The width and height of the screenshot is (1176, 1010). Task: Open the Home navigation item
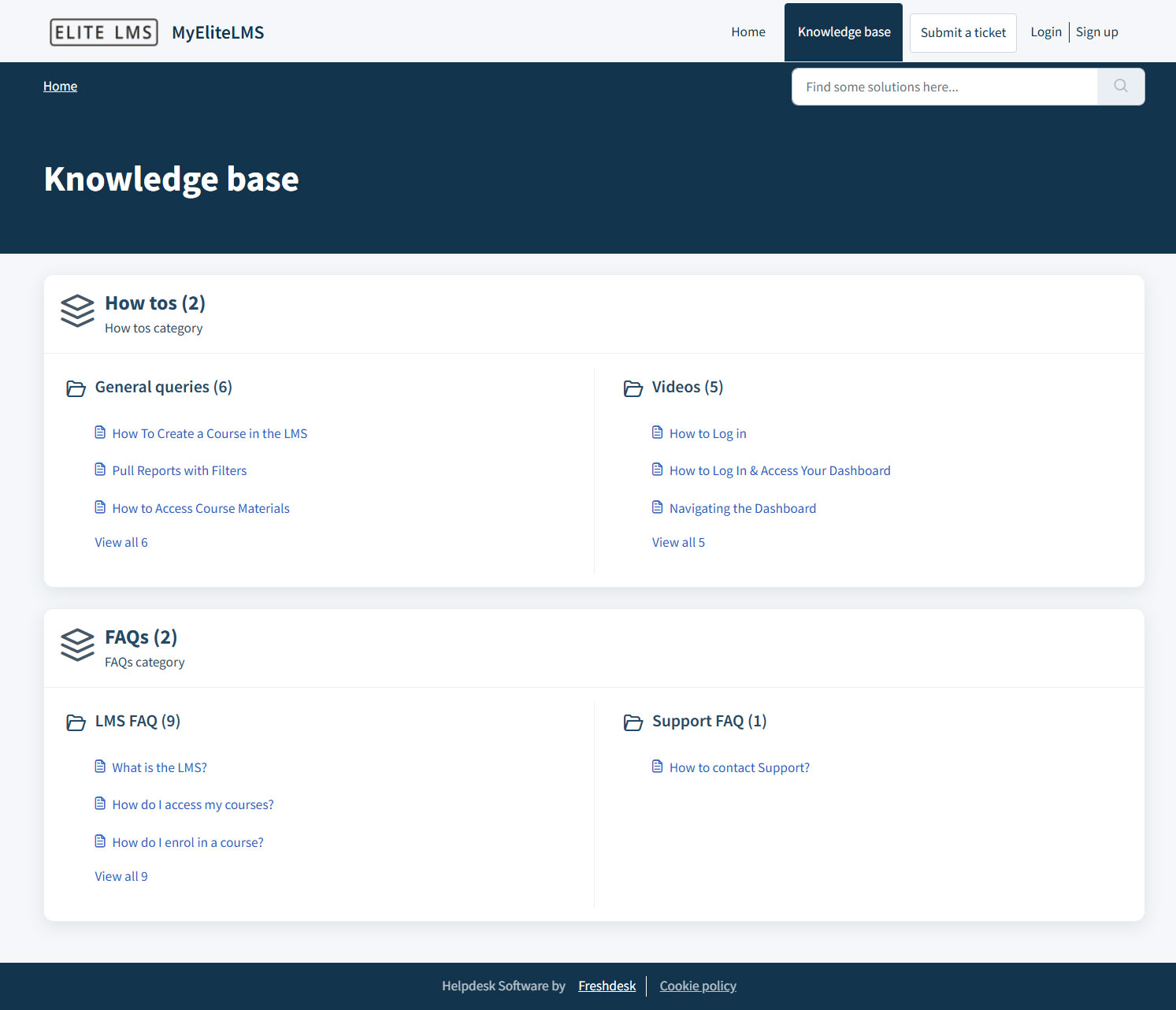pos(748,32)
